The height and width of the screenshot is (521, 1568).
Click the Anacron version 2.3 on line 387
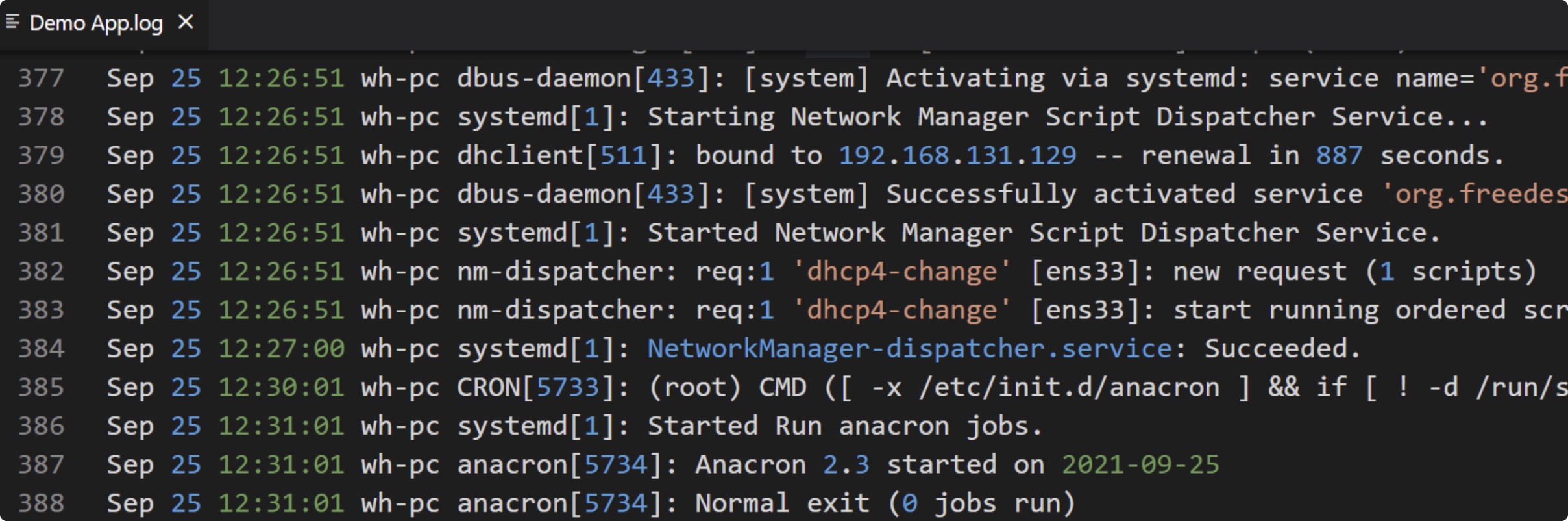pos(846,465)
